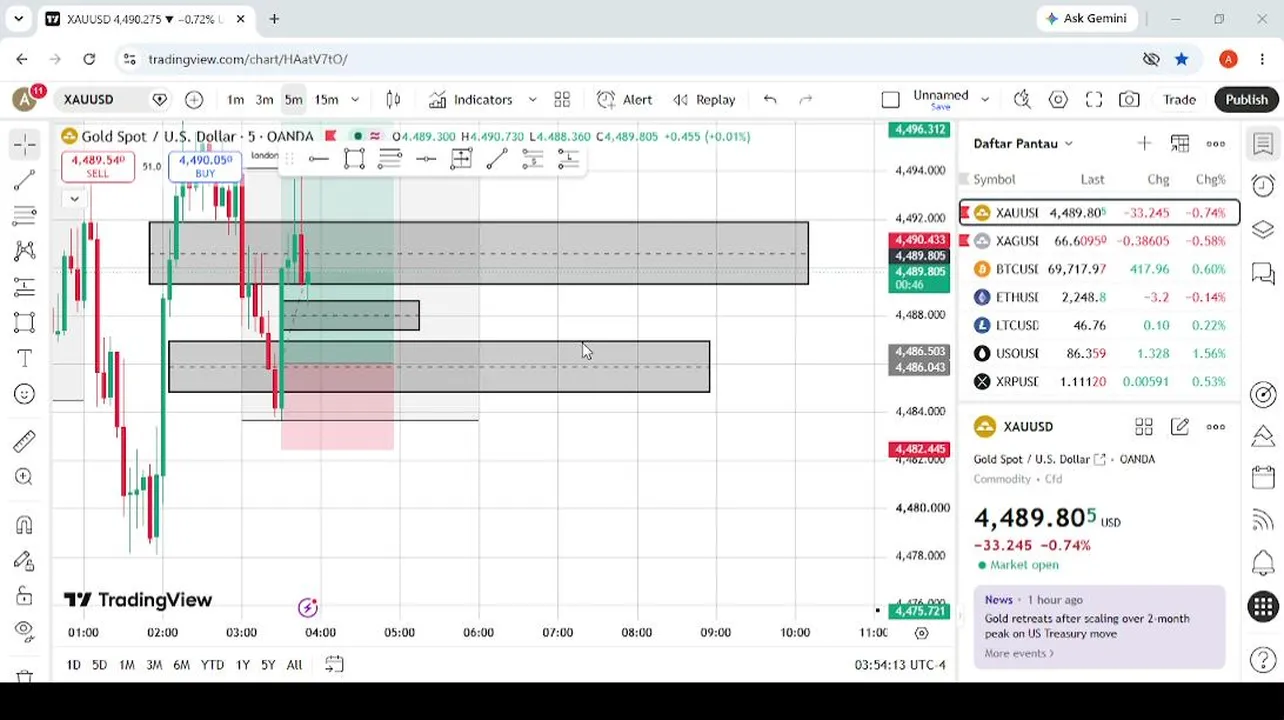This screenshot has height=720, width=1284.
Task: Select the 1D date range
Action: (x=73, y=664)
